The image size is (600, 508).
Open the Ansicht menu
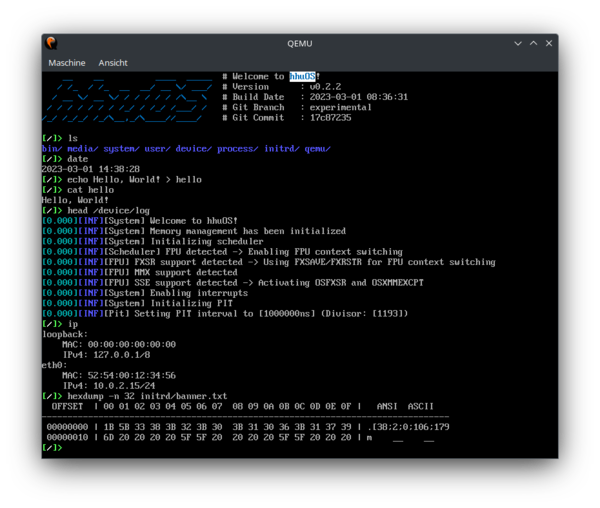click(x=113, y=63)
